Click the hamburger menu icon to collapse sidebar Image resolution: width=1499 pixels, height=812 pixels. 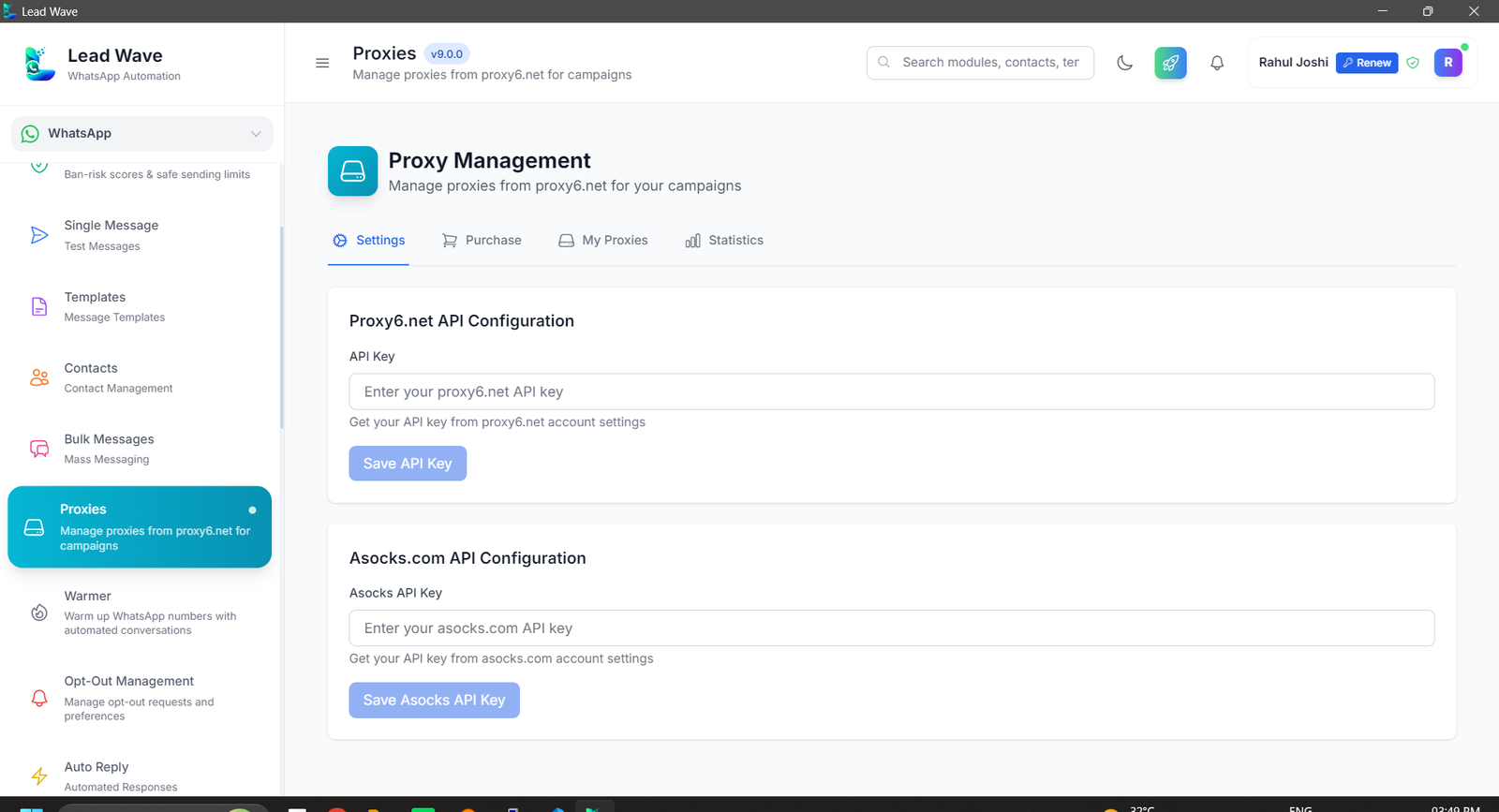point(322,63)
